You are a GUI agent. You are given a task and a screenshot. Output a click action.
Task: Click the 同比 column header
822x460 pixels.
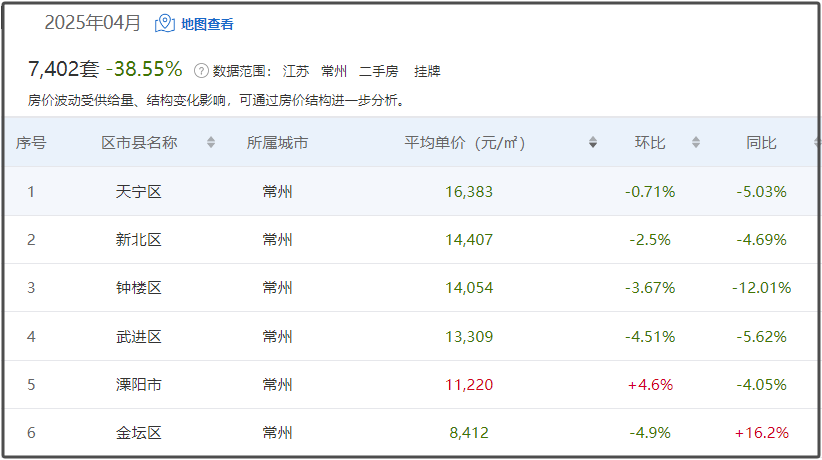(x=761, y=143)
